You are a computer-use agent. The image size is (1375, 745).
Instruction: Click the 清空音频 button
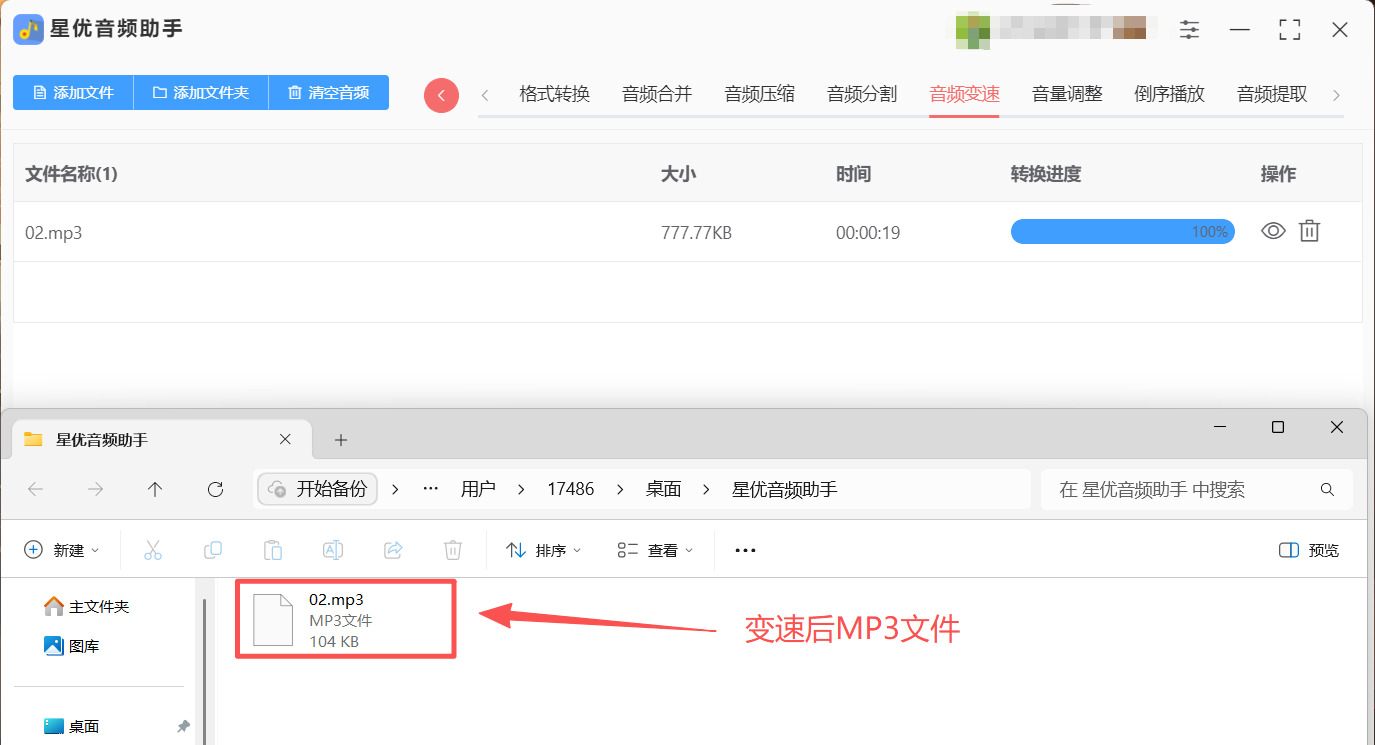point(329,92)
